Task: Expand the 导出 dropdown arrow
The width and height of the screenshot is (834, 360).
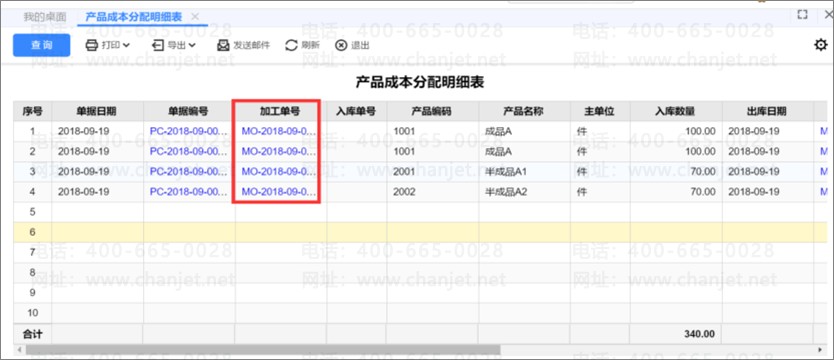Action: click(x=191, y=45)
